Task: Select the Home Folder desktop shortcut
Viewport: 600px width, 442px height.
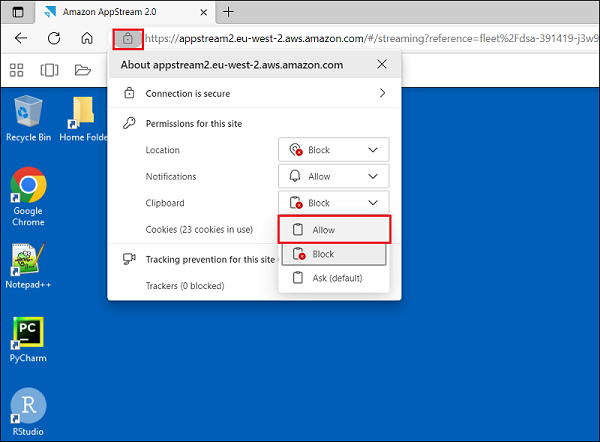Action: coord(83,119)
